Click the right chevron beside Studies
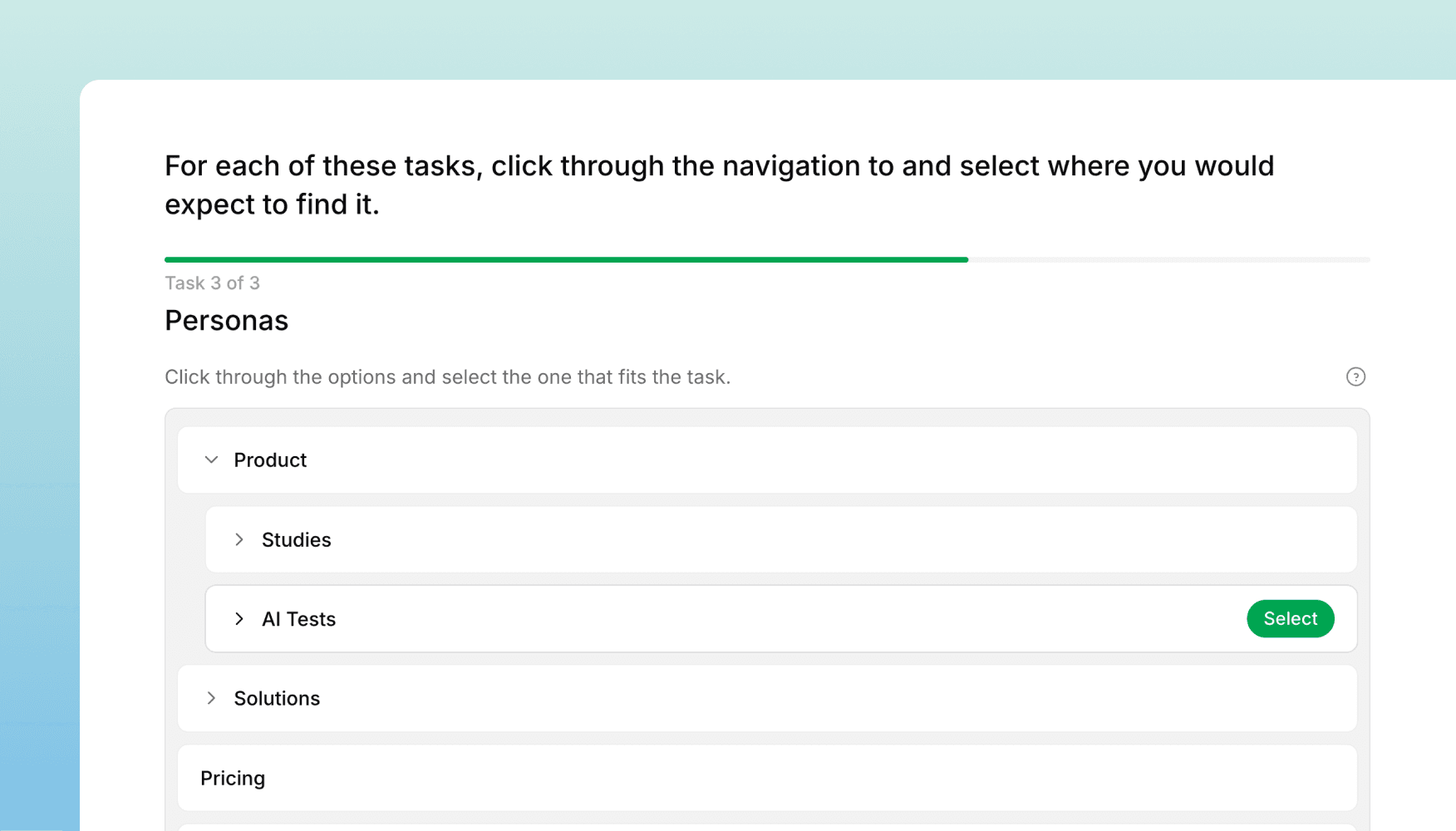The image size is (1456, 831). click(240, 539)
